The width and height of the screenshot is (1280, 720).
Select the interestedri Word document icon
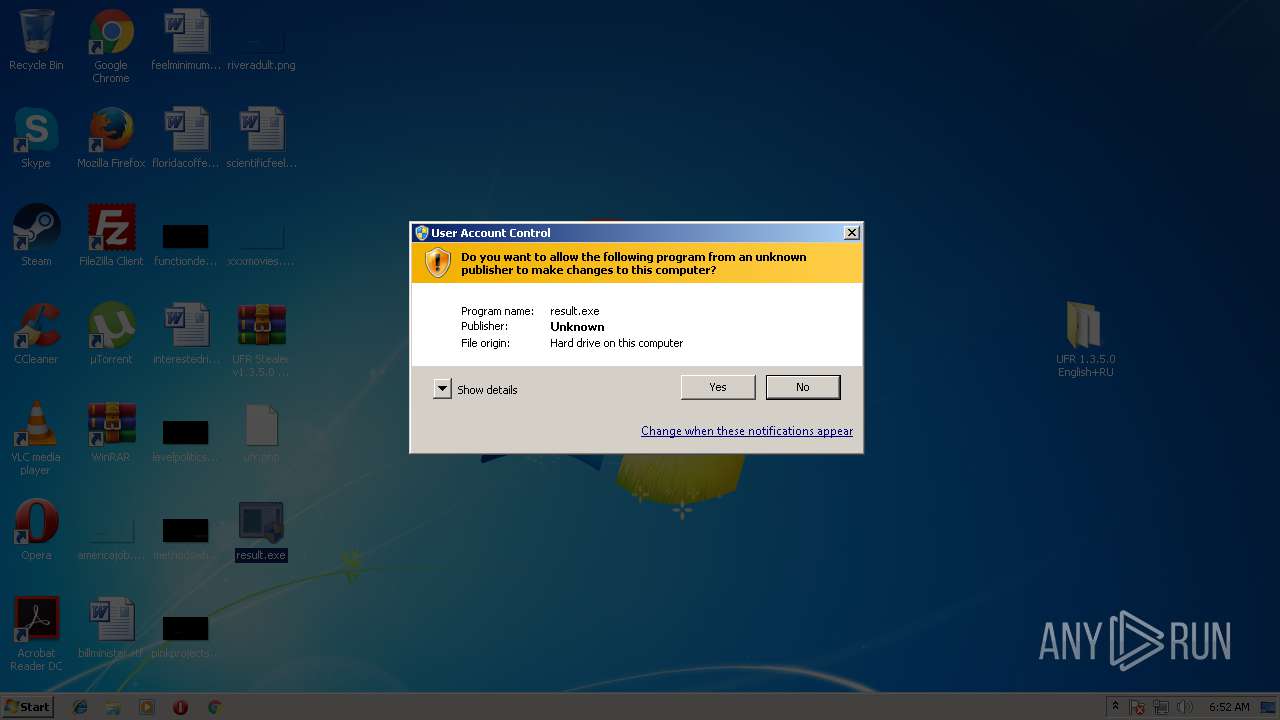(x=186, y=334)
